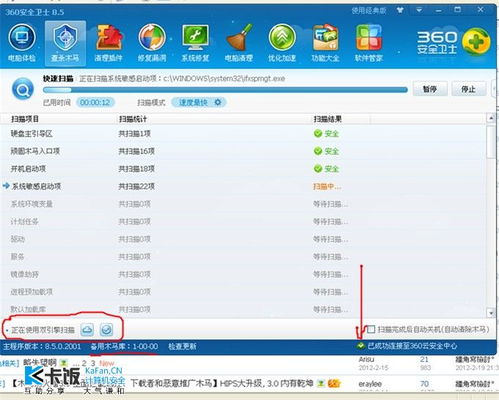
Task: Click the scan progress bar
Action: click(x=225, y=90)
